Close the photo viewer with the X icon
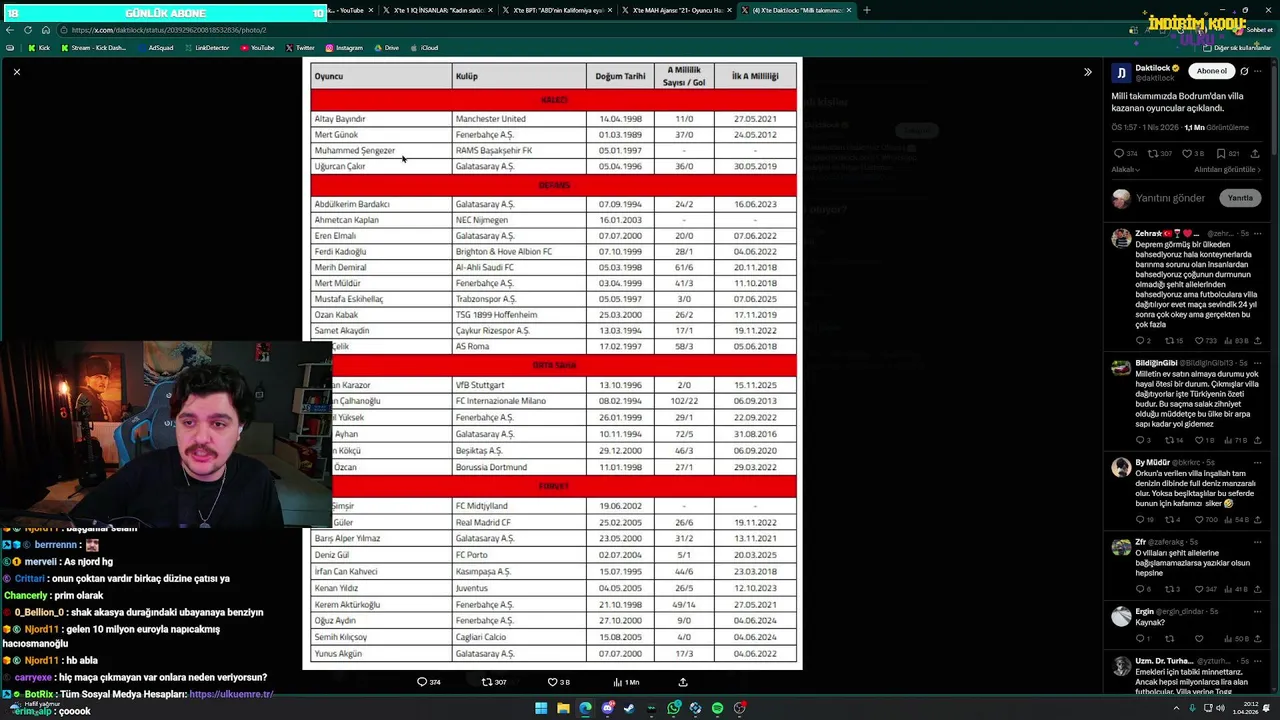Screen dimensions: 1280x720 pyautogui.click(x=17, y=72)
